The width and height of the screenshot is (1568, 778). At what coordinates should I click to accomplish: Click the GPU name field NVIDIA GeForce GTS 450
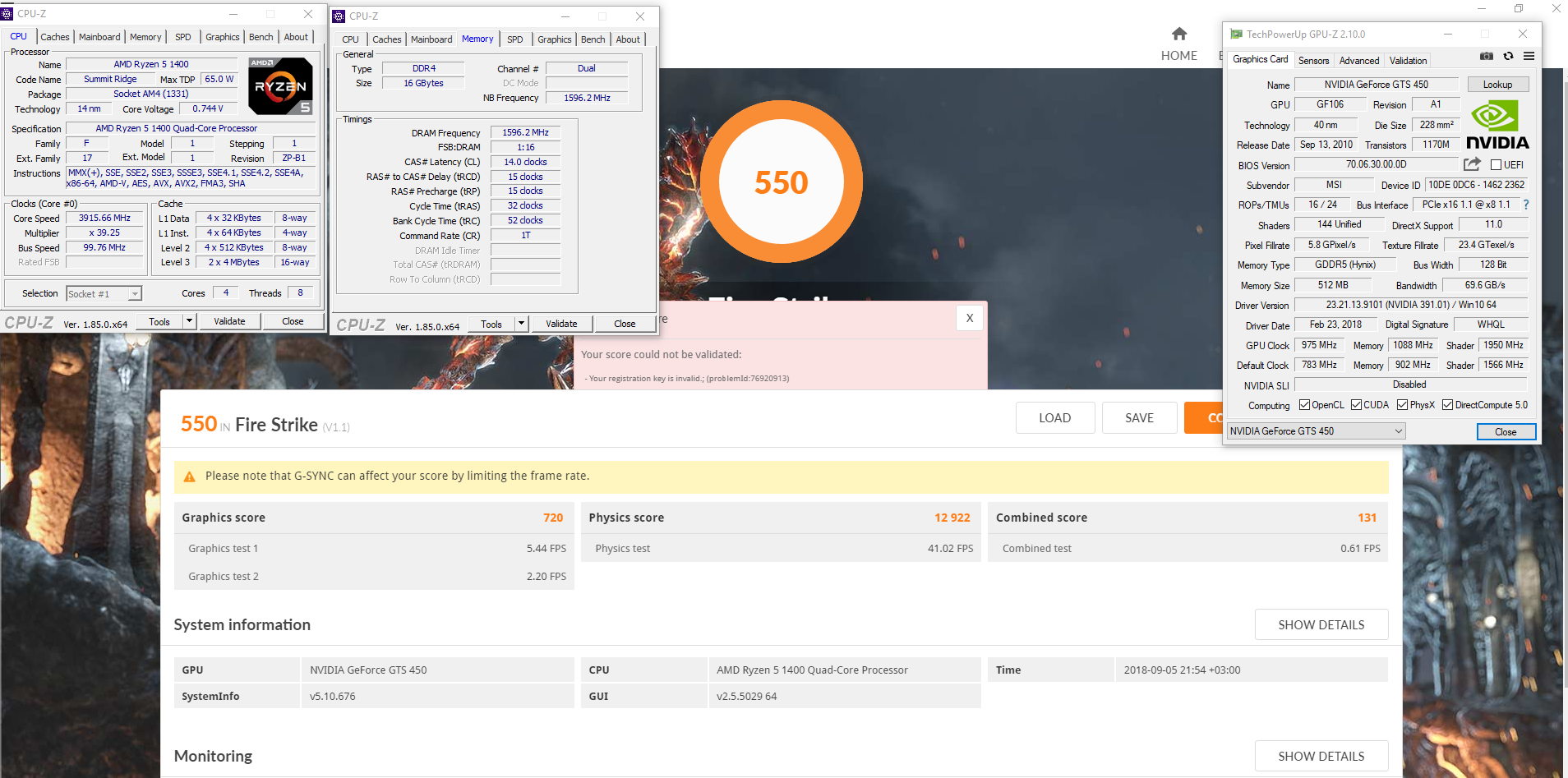click(1377, 85)
